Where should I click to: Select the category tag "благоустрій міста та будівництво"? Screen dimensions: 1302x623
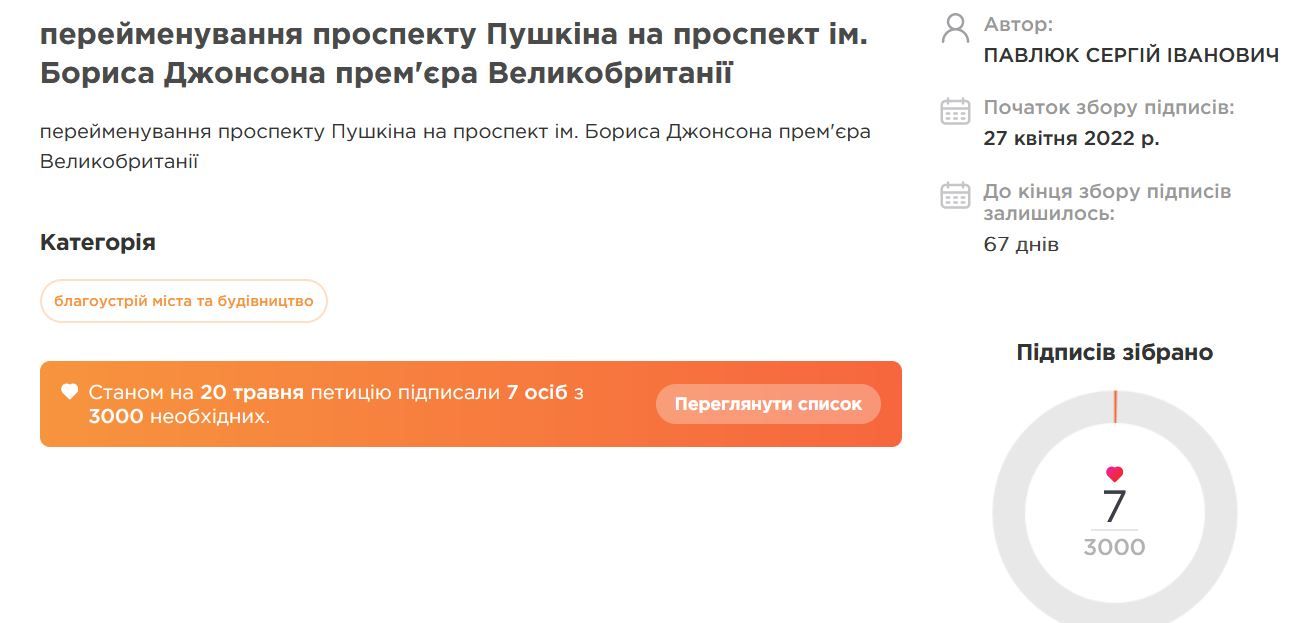point(184,301)
